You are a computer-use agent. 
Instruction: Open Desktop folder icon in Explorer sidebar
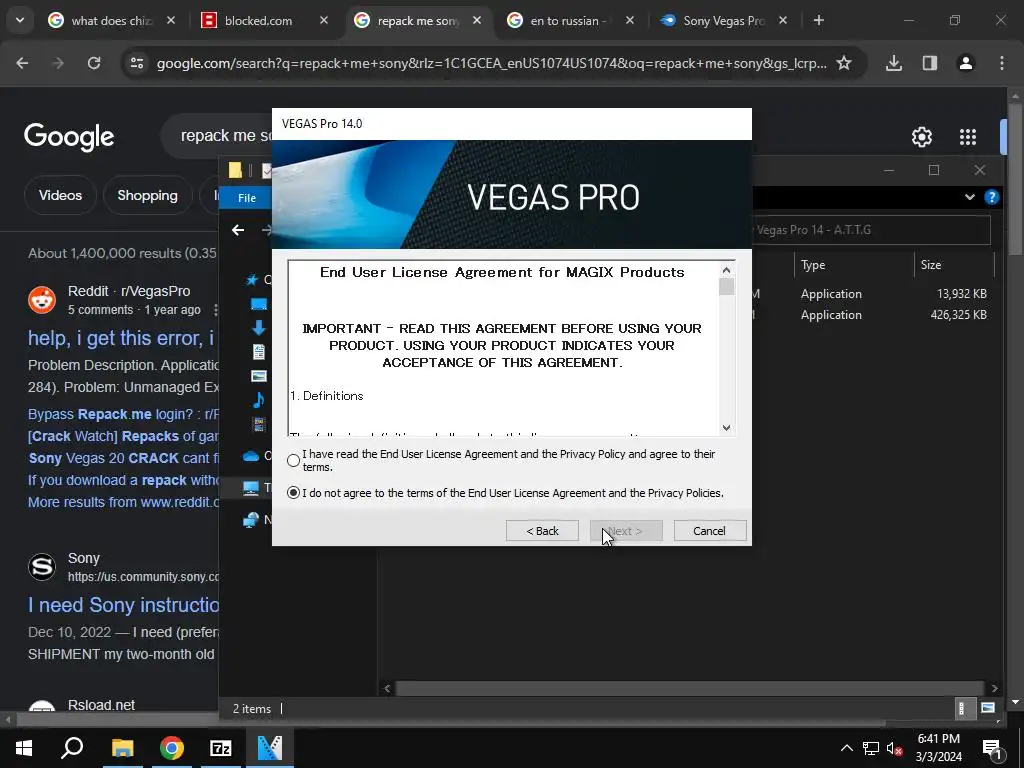pos(259,304)
